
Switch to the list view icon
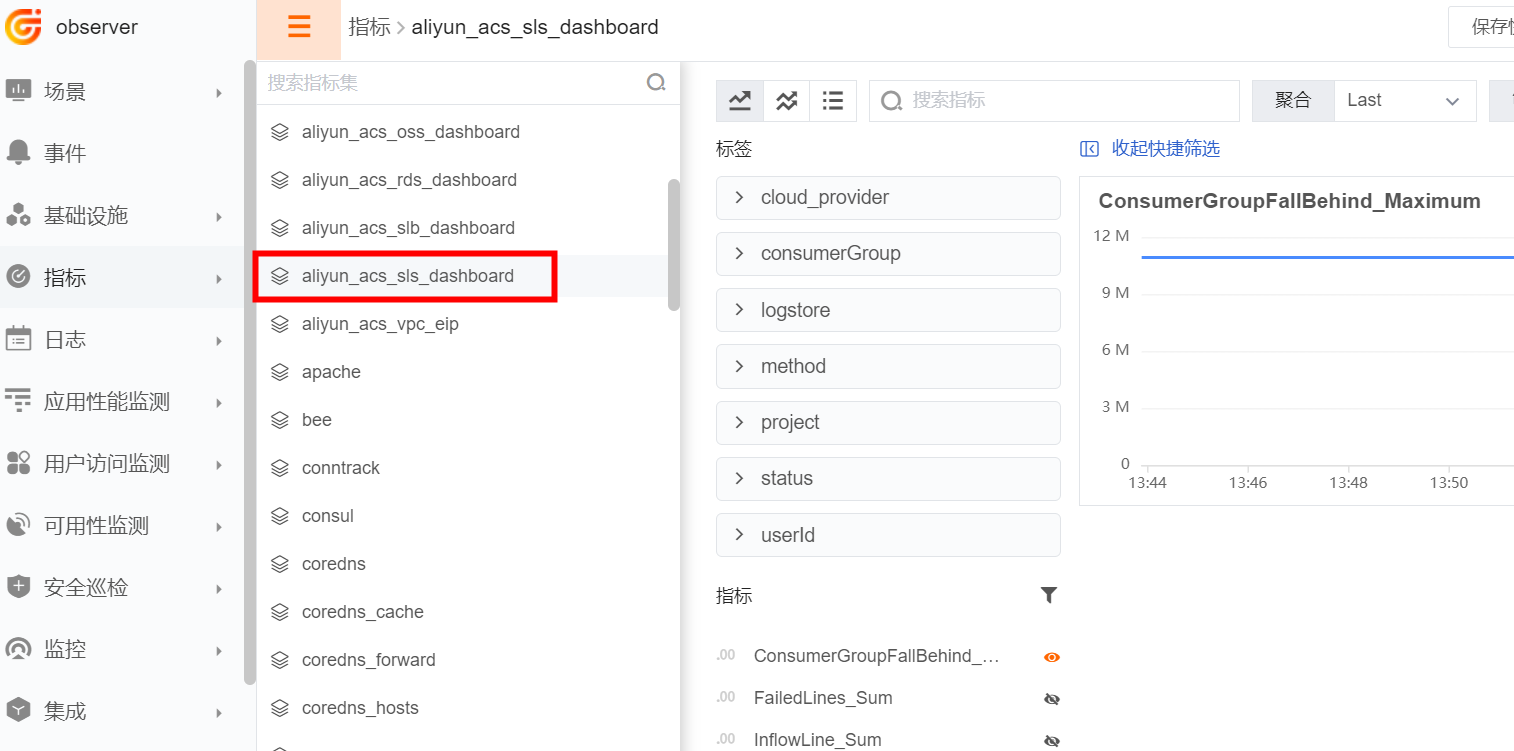coord(833,100)
